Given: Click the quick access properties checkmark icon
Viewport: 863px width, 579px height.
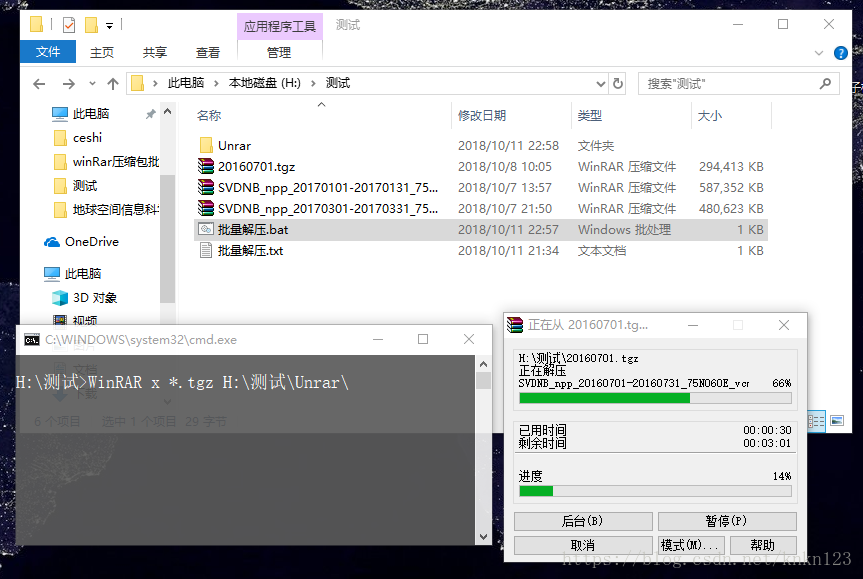Looking at the screenshot, I should point(69,25).
